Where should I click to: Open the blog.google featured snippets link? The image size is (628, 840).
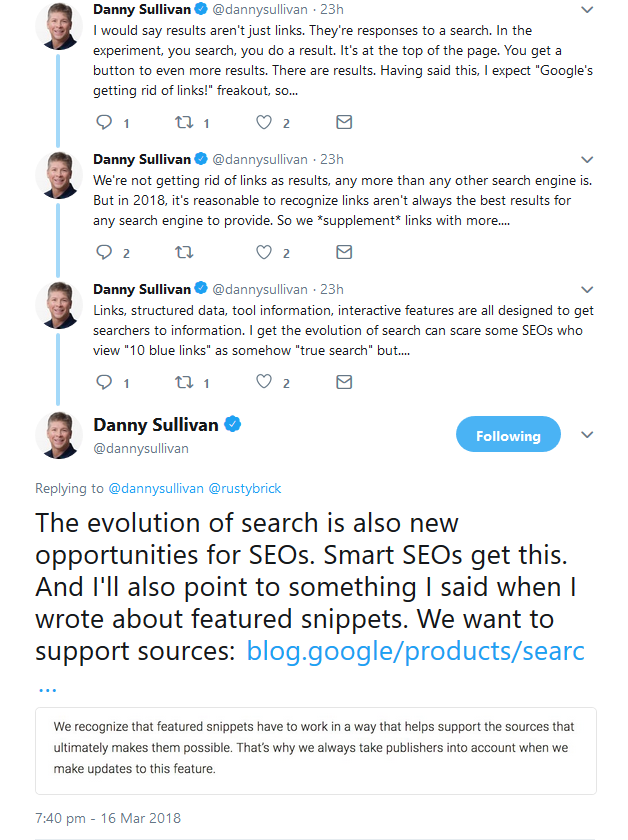pos(414,650)
